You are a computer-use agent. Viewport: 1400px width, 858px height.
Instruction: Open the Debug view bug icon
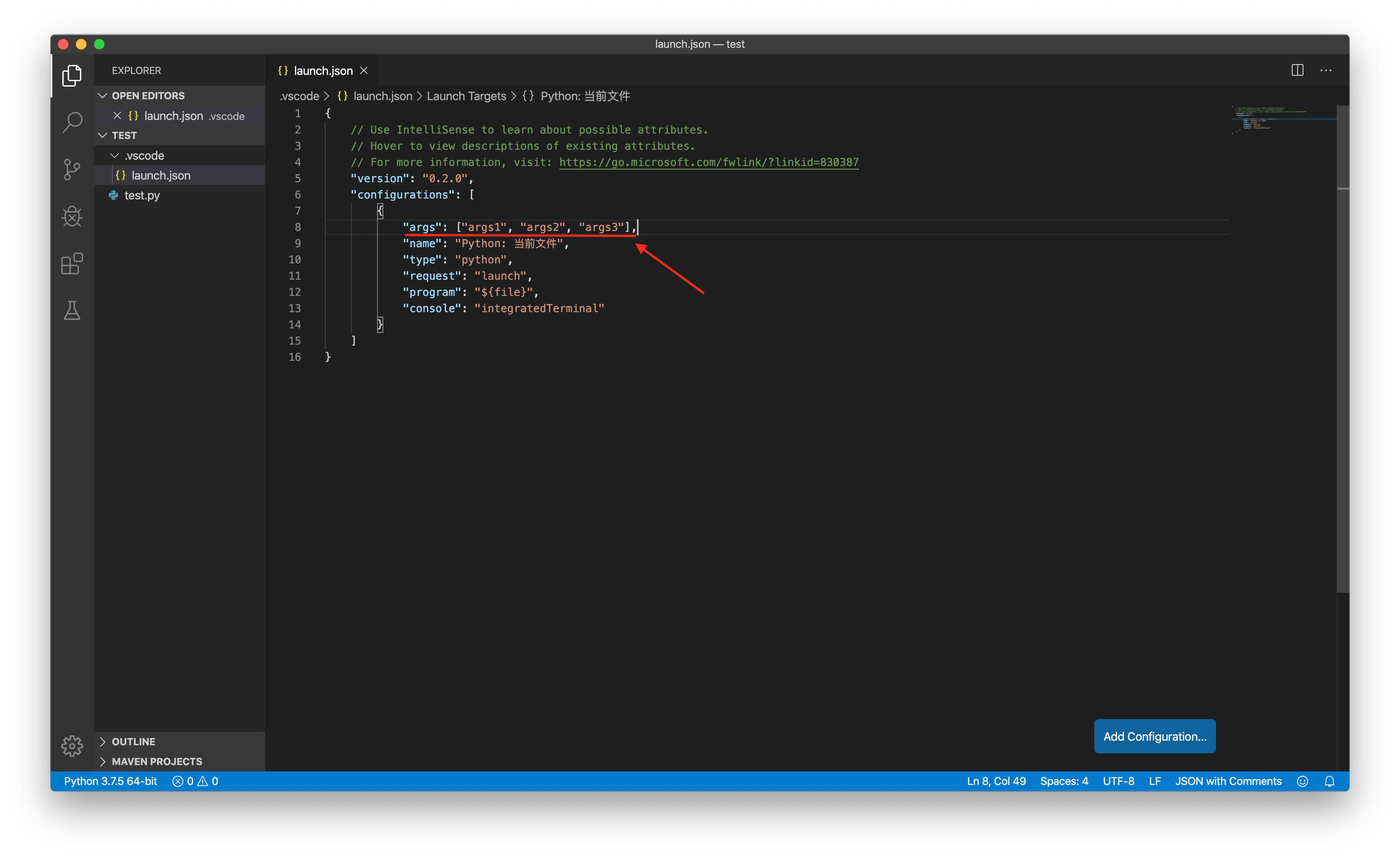pyautogui.click(x=72, y=217)
